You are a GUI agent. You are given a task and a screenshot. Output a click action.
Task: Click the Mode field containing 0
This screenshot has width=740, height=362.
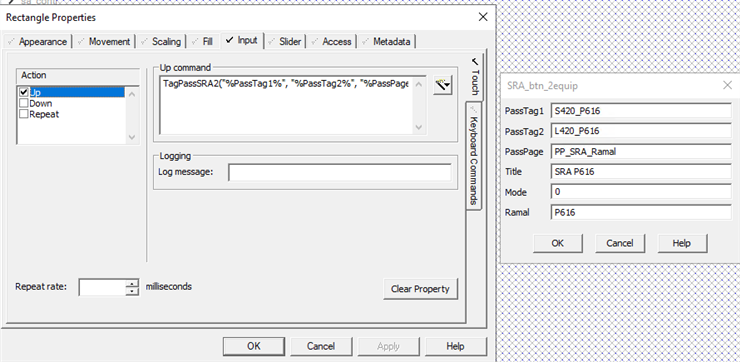(x=641, y=192)
